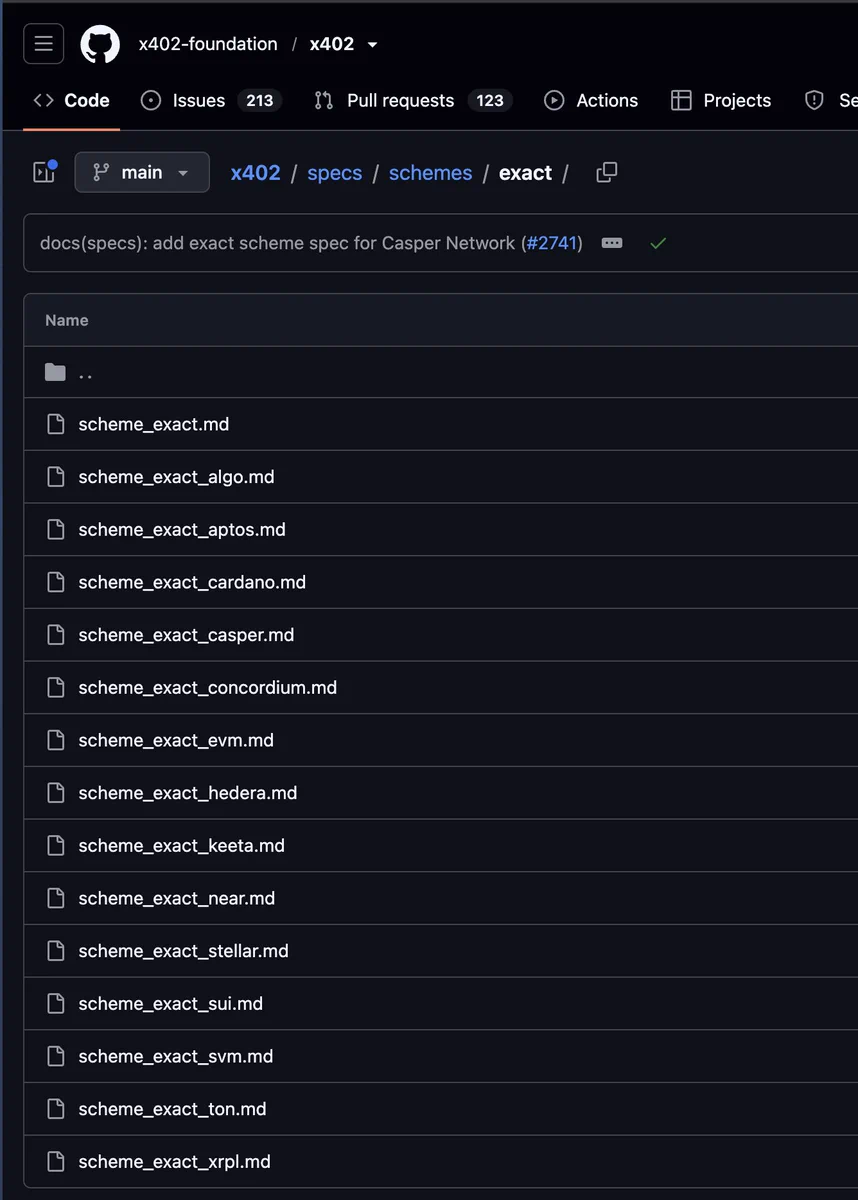Open scheme_exact_sui.md file
The height and width of the screenshot is (1200, 858).
tap(171, 1003)
